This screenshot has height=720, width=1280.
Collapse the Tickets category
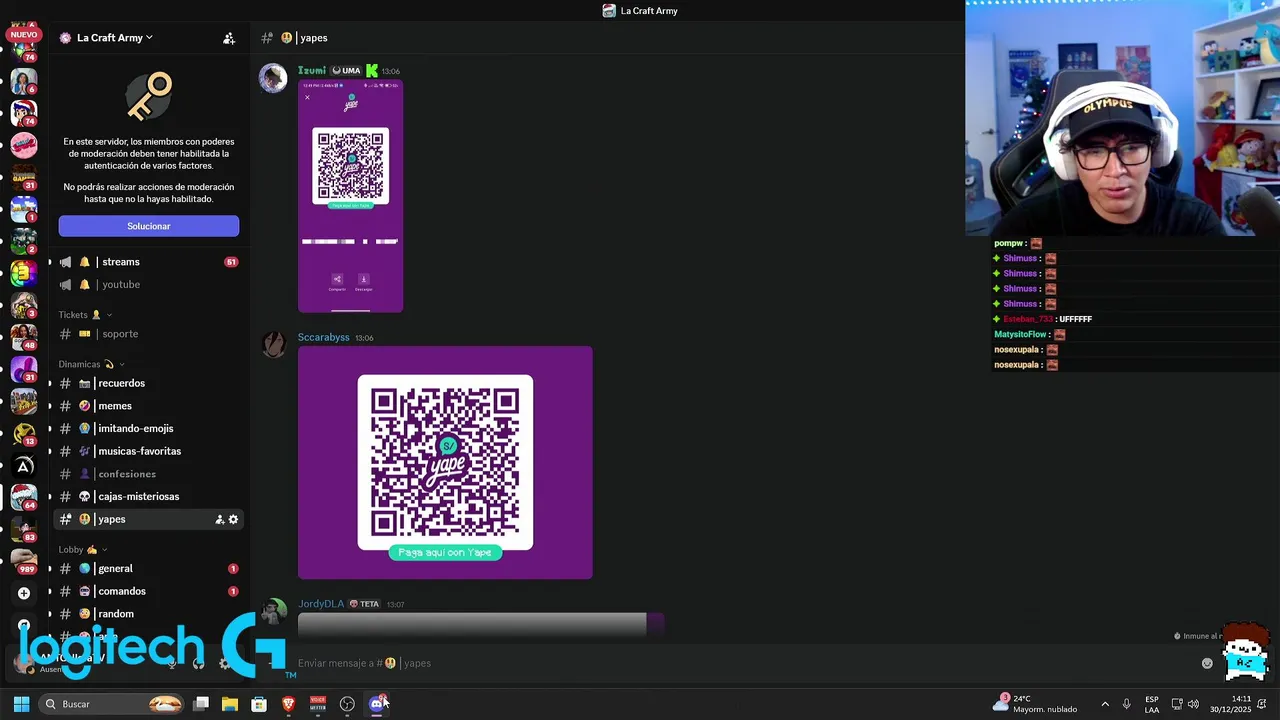pyautogui.click(x=85, y=315)
